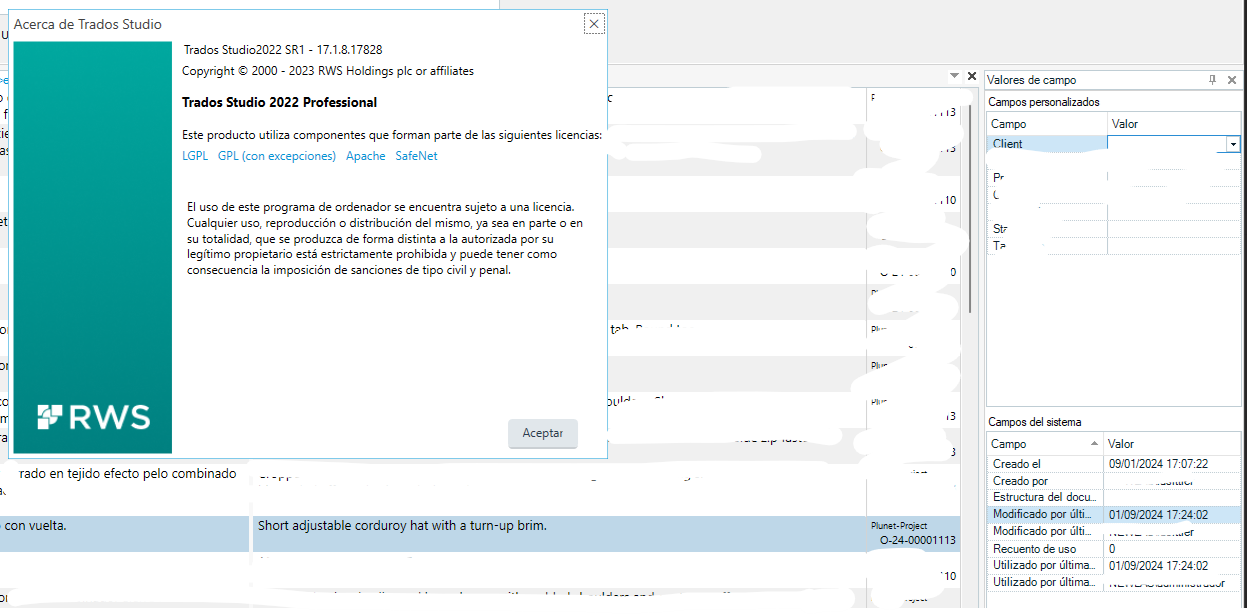Click the value 09/01/2024 17:07:22

[1158, 464]
